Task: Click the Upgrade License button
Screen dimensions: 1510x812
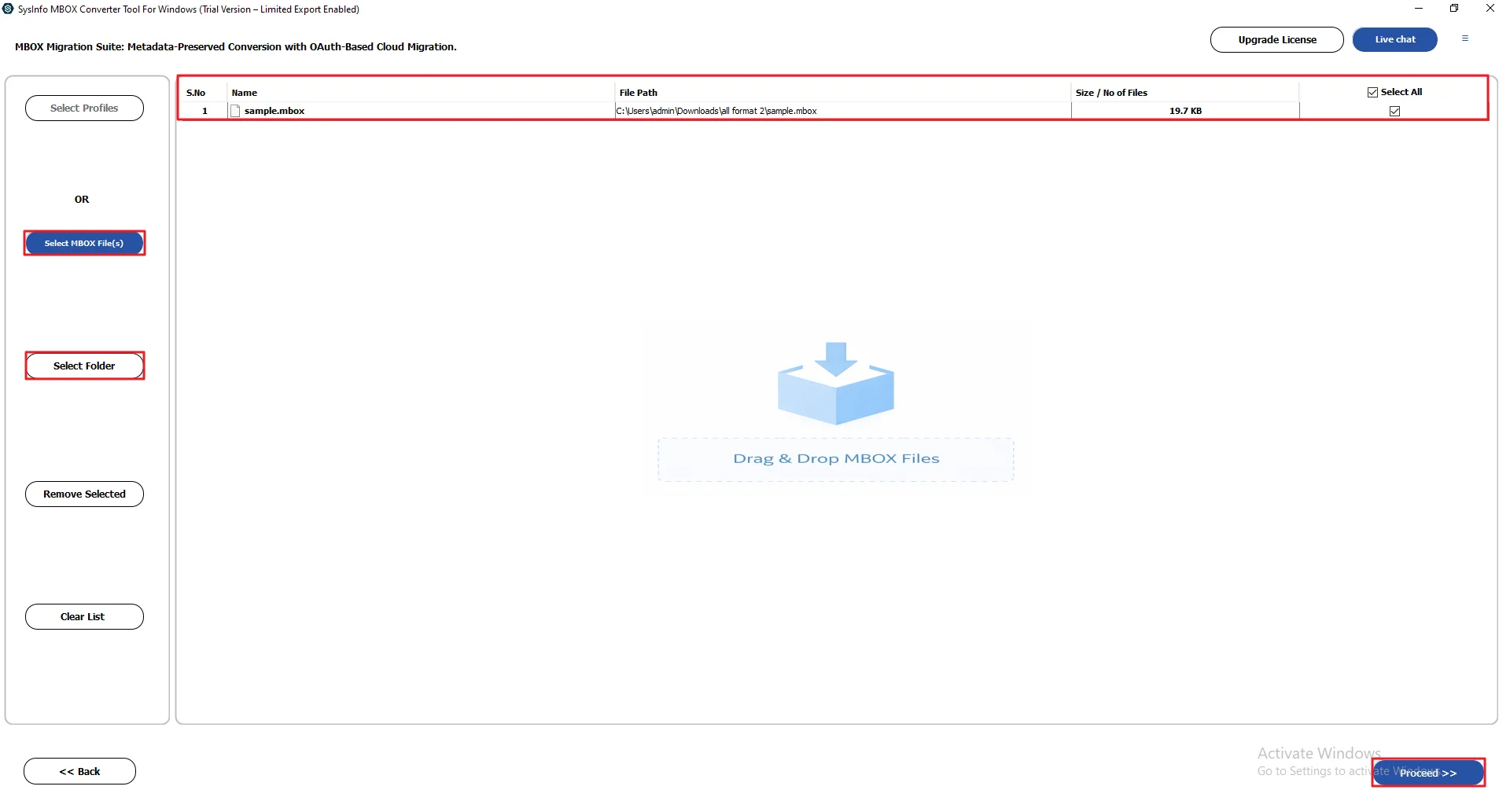Action: click(x=1276, y=39)
